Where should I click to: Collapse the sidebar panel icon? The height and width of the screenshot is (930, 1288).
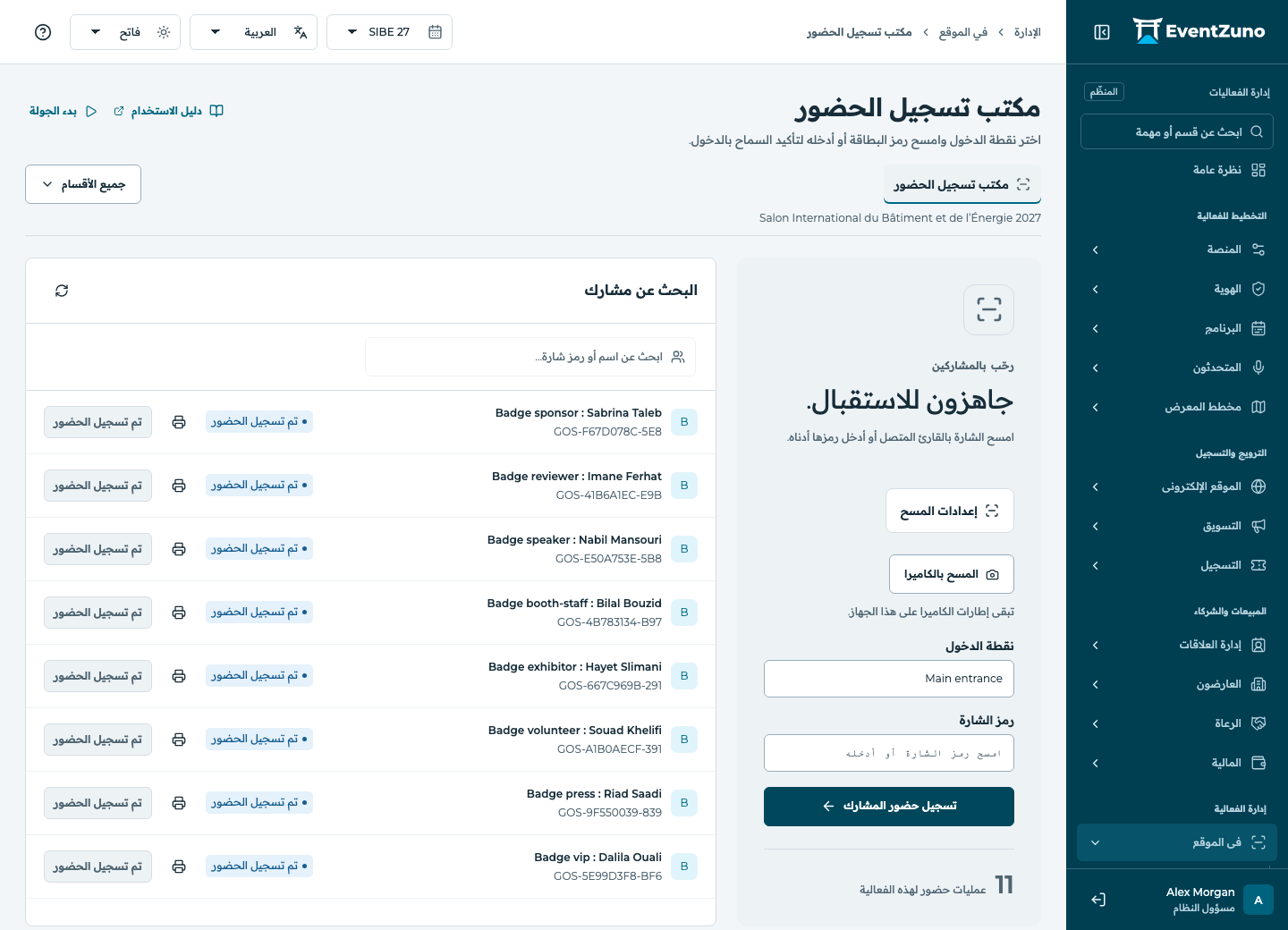point(1102,32)
